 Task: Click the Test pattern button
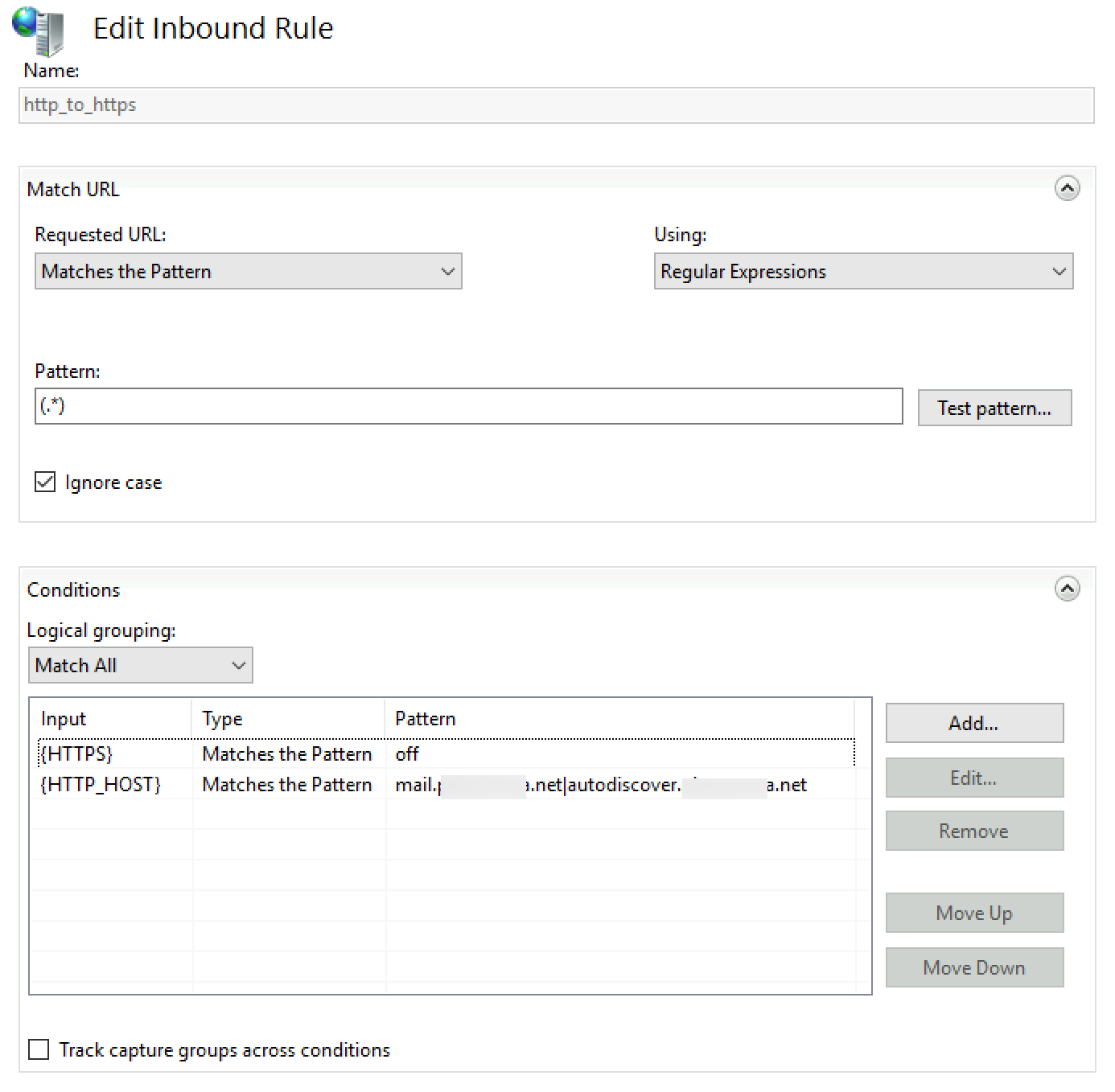click(x=994, y=408)
